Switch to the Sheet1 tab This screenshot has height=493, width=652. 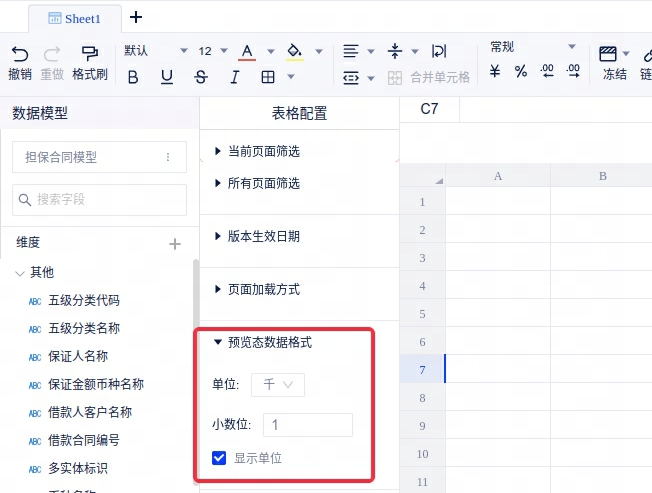tap(75, 18)
